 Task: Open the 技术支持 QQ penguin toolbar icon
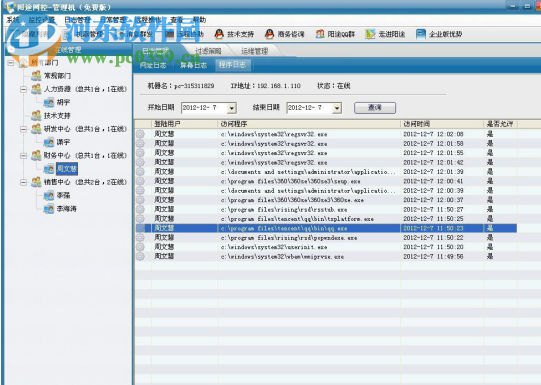tap(219, 34)
